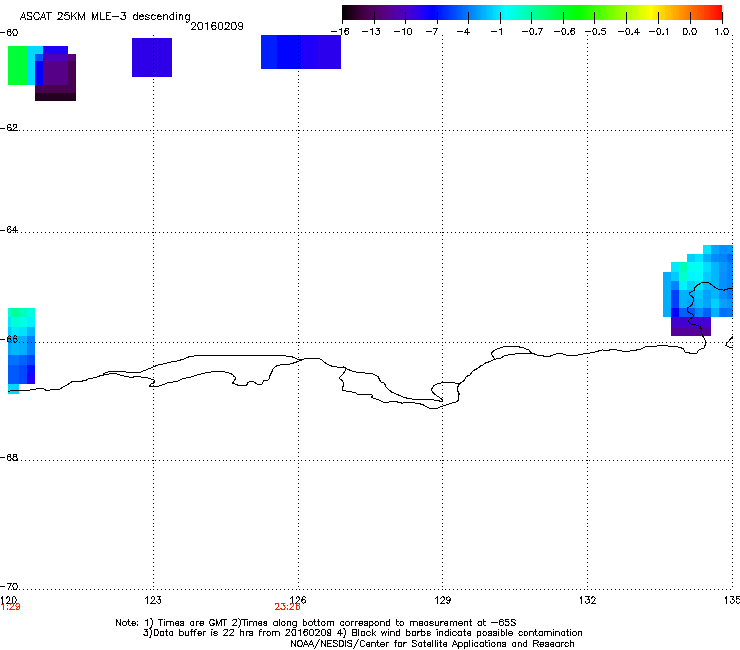Click the colorbar label -0.1
Image resolution: width=740 pixels, height=650 pixels.
pyautogui.click(x=659, y=32)
